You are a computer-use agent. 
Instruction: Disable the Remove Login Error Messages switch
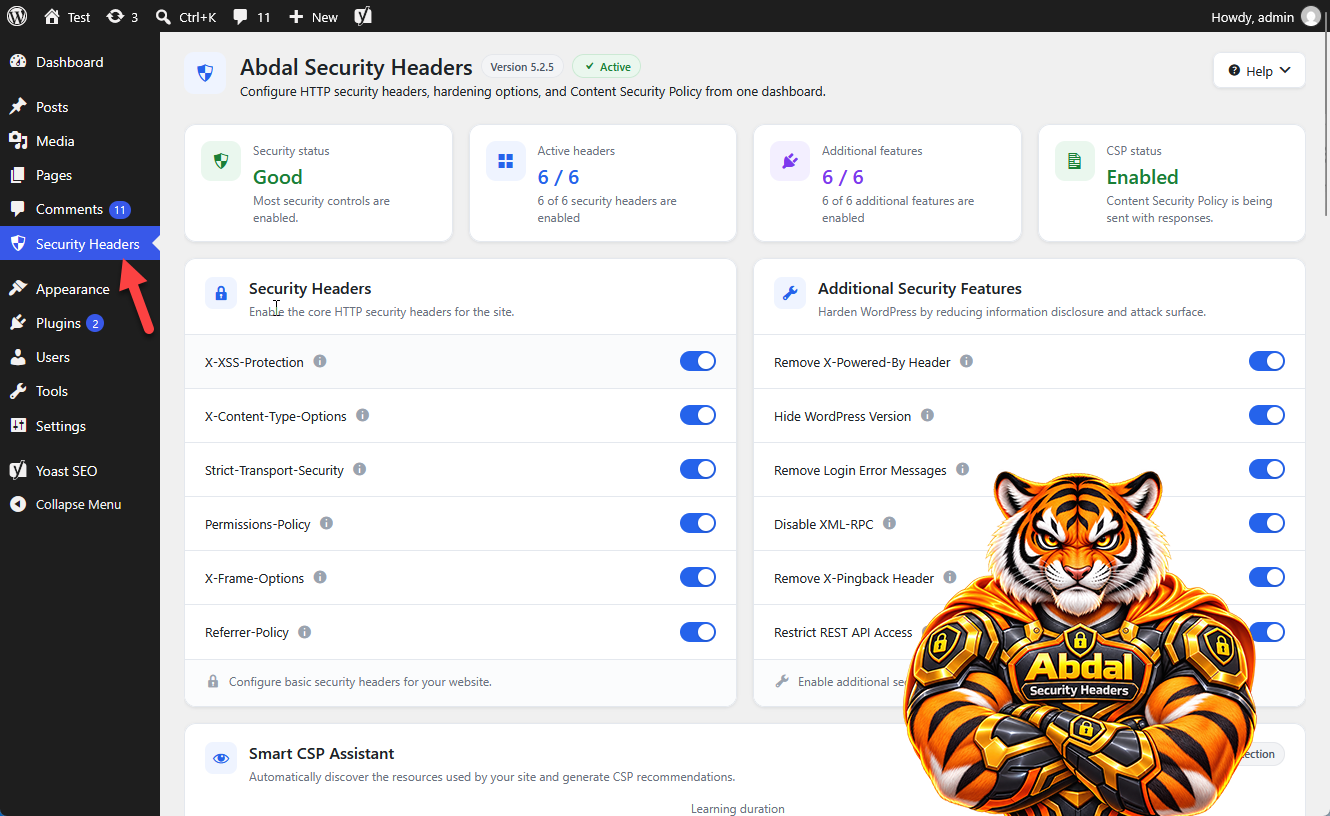coord(1267,469)
